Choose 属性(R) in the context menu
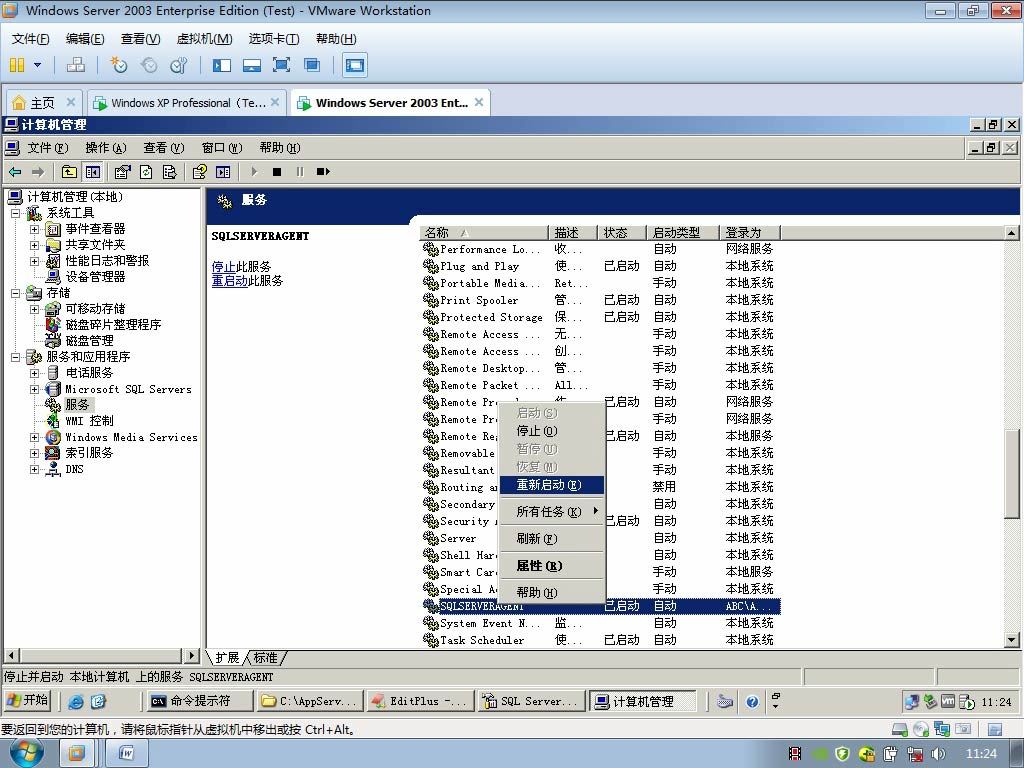Screen dimensions: 1024x768 (x=551, y=566)
